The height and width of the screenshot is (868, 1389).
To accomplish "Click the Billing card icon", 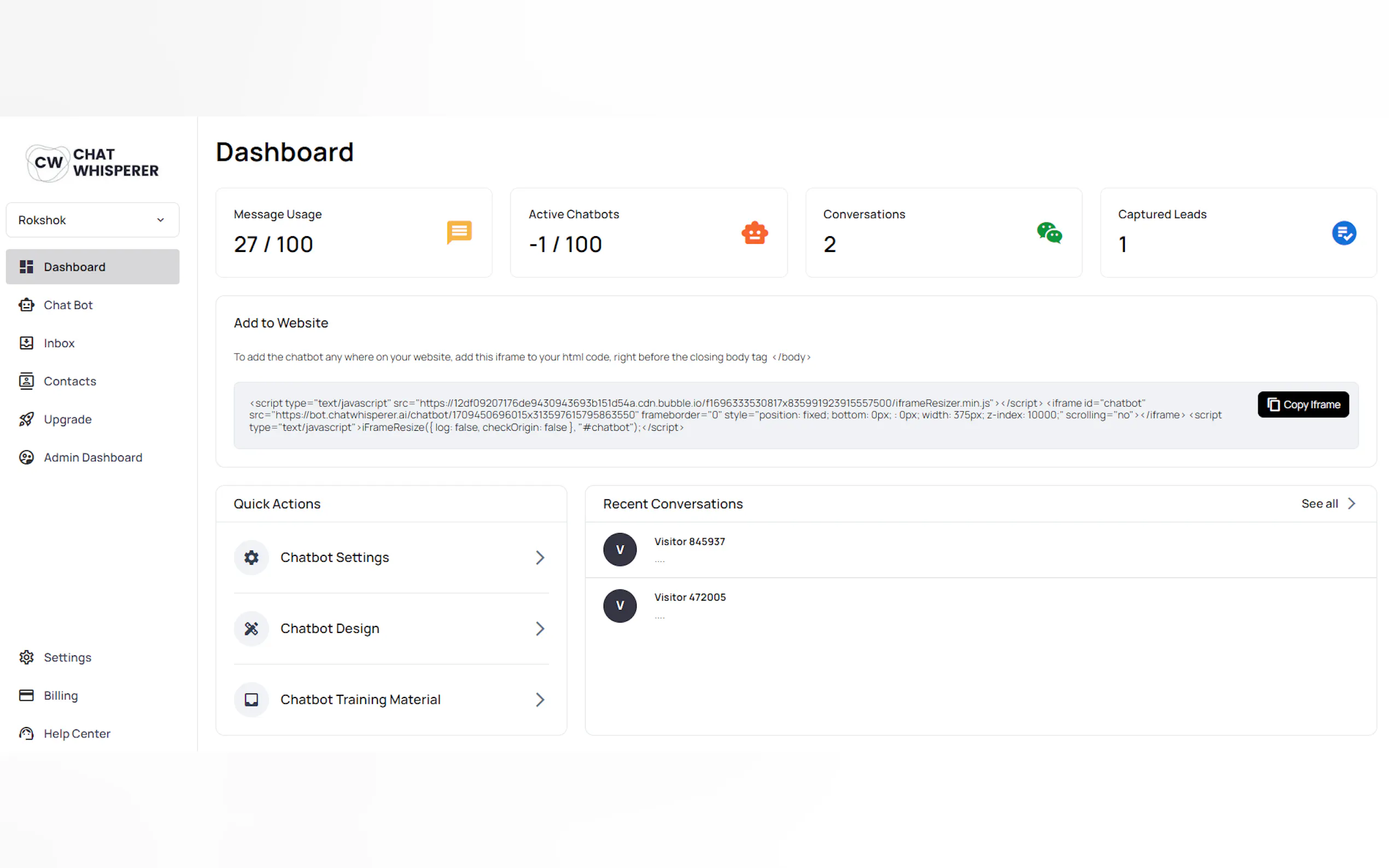I will pyautogui.click(x=26, y=695).
